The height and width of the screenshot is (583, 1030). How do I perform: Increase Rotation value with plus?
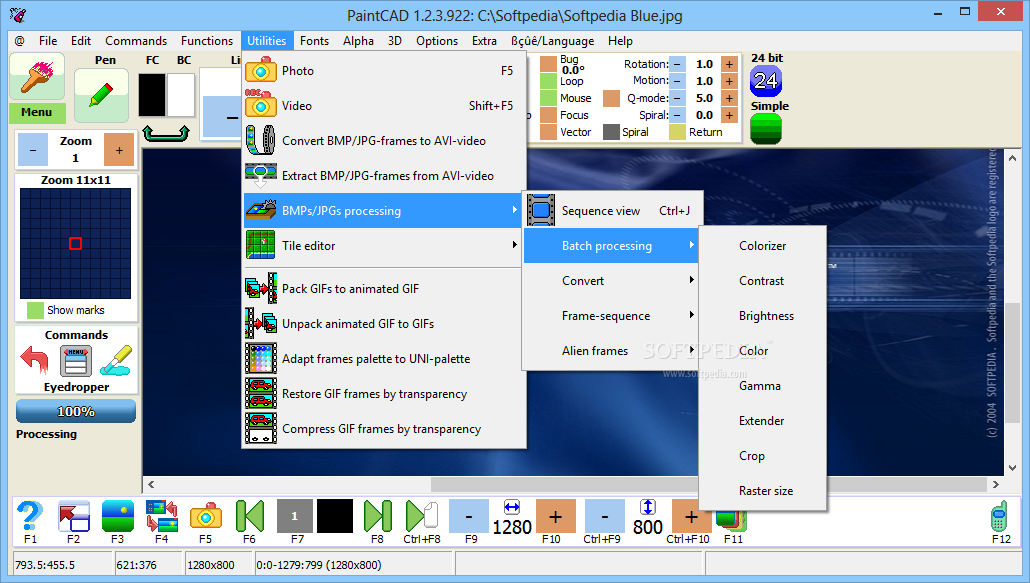pos(729,64)
